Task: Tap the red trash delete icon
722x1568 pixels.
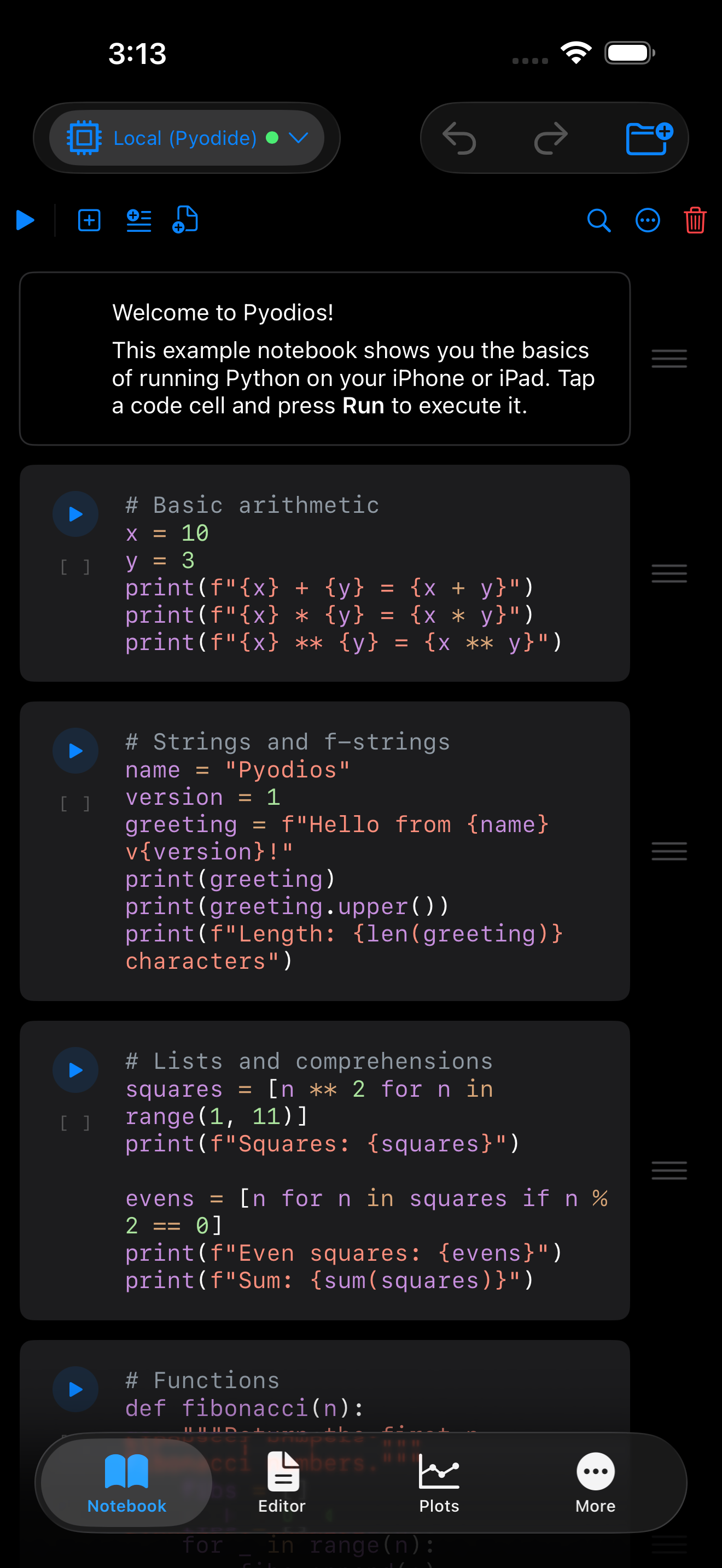Action: (695, 220)
